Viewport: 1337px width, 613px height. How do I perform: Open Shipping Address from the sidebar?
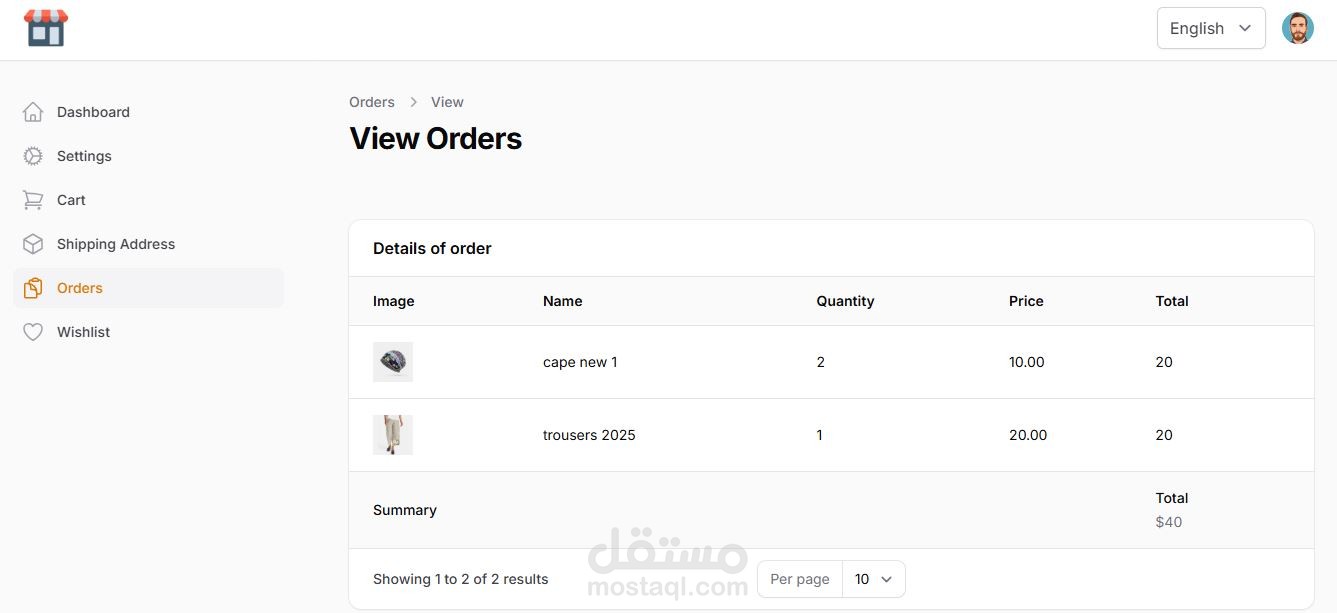click(116, 244)
